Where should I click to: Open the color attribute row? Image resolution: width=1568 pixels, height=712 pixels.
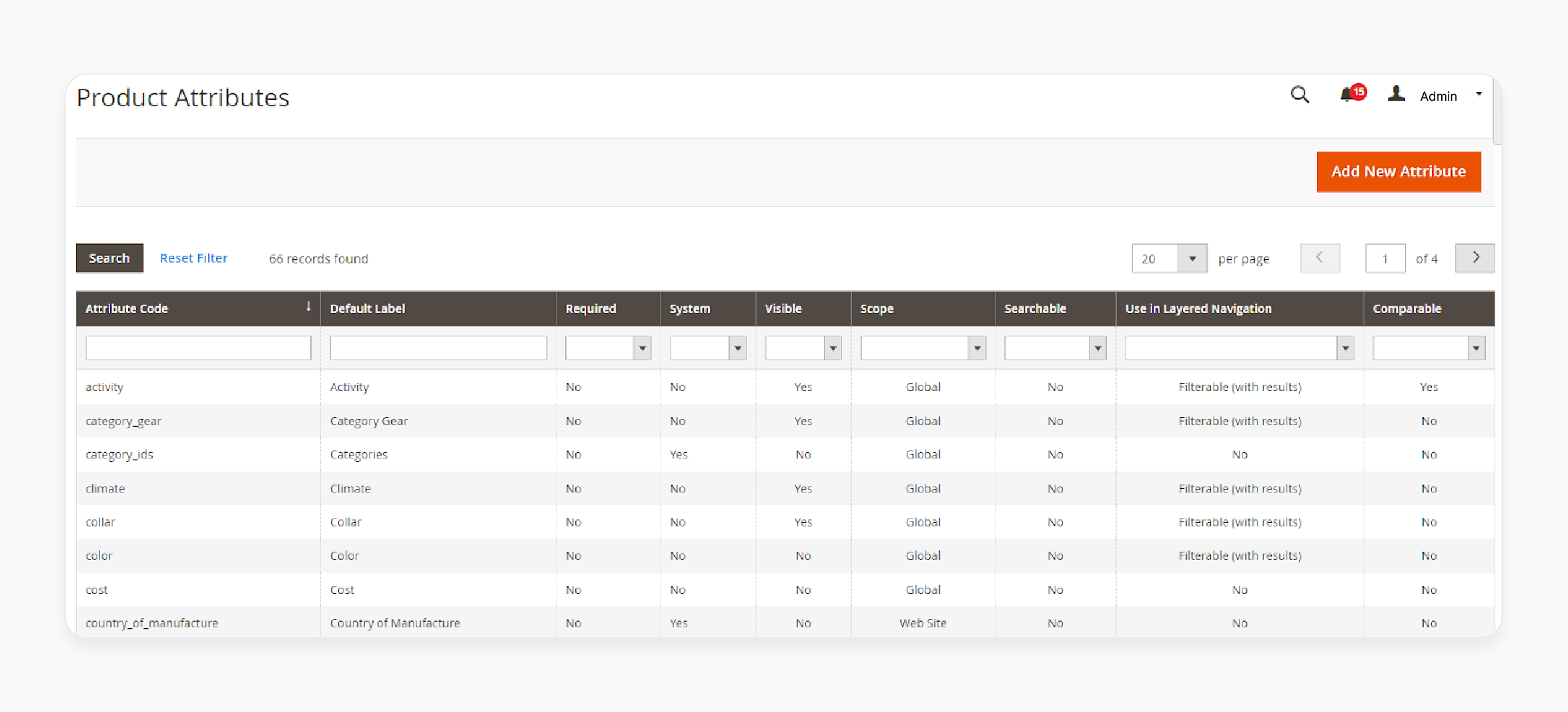(x=785, y=556)
